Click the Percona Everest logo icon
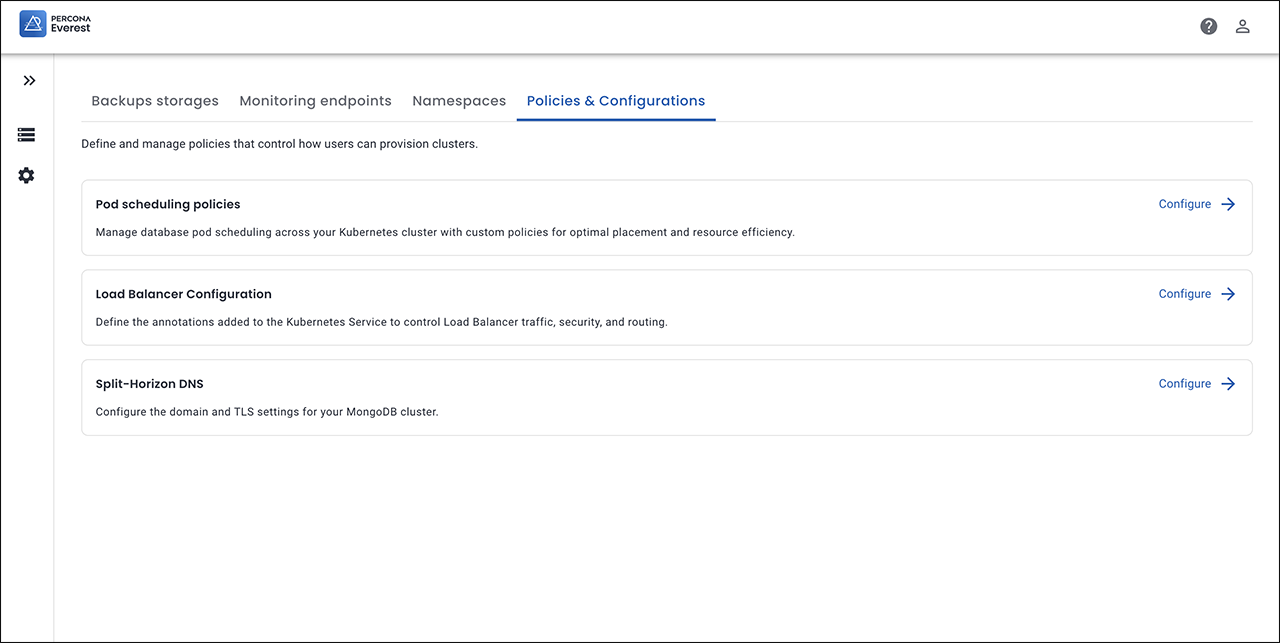The image size is (1280, 643). click(x=33, y=24)
